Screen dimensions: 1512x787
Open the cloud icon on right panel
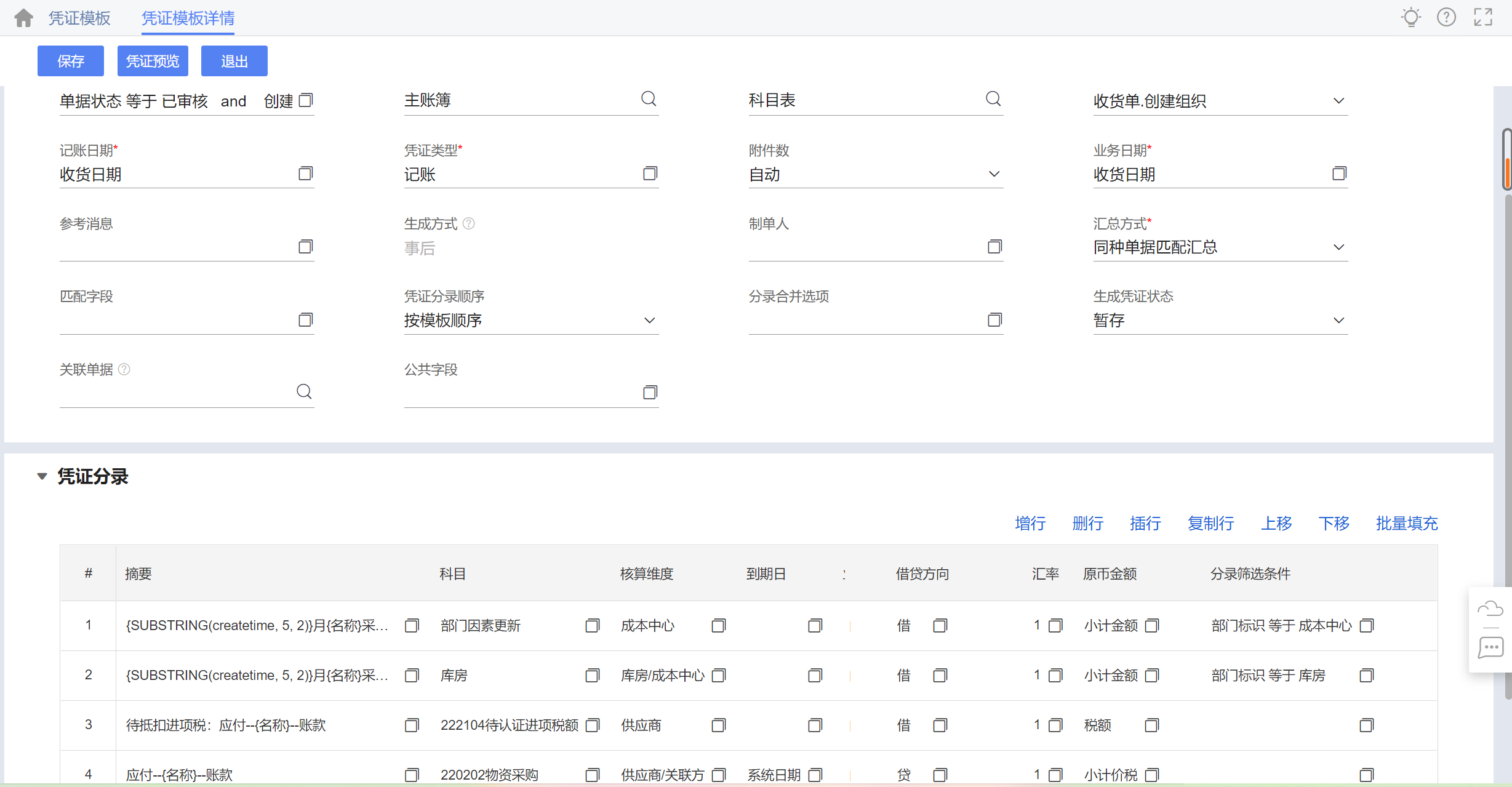pos(1490,609)
